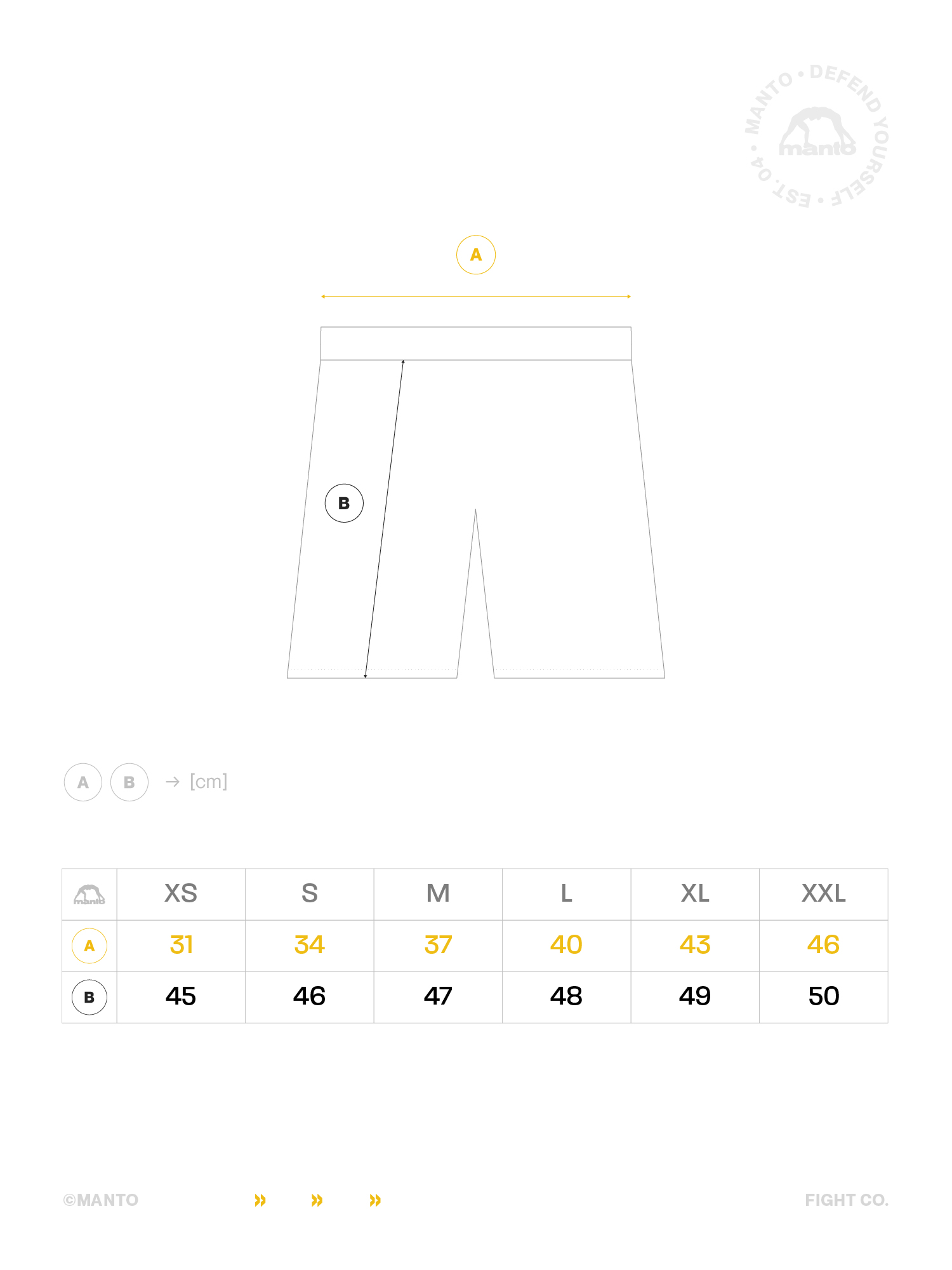Viewport: 952px width, 1270px height.
Task: Click the black B circle inside the shorts diagram
Action: click(344, 503)
